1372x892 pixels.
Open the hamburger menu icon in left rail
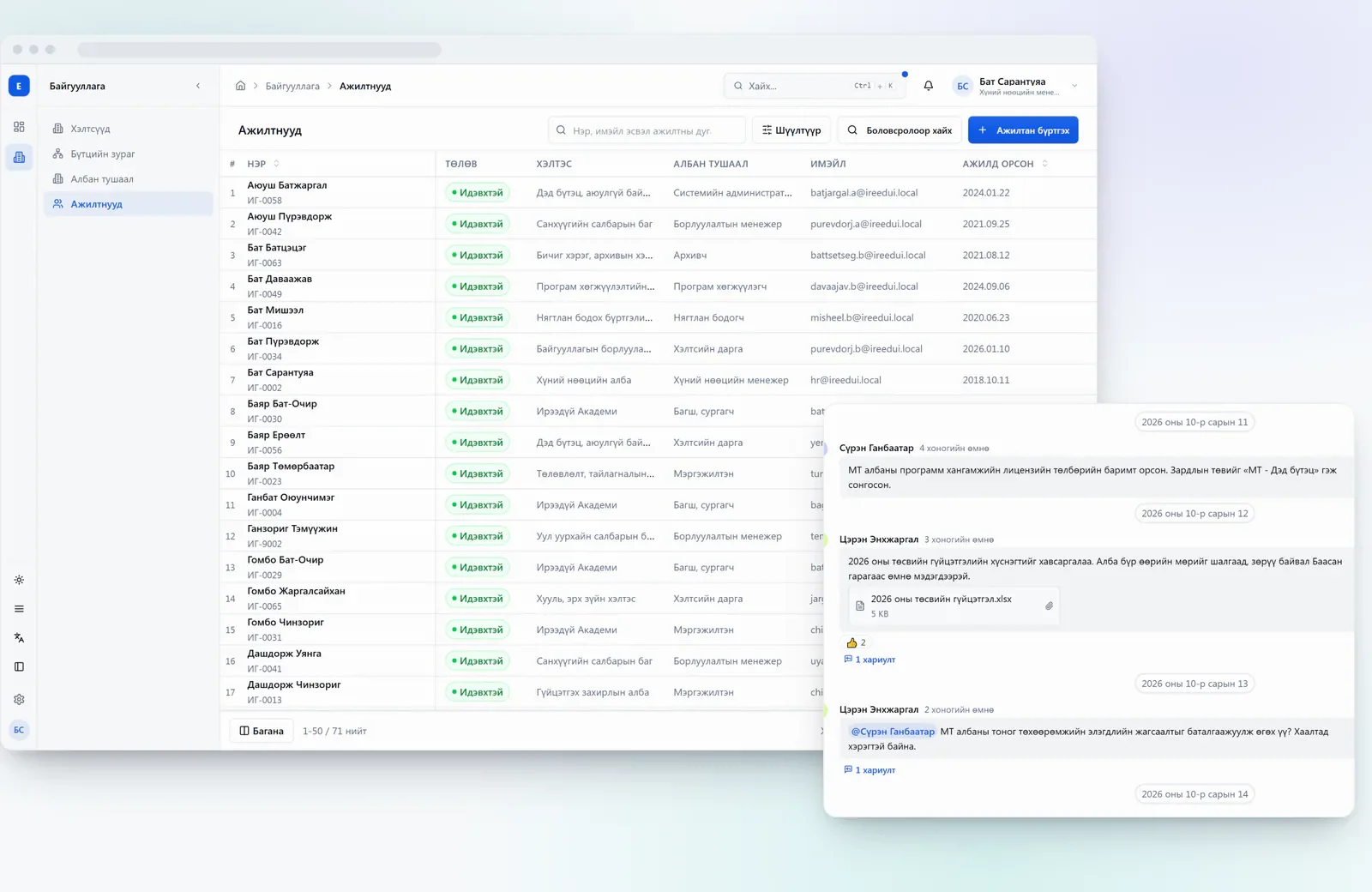(x=19, y=609)
